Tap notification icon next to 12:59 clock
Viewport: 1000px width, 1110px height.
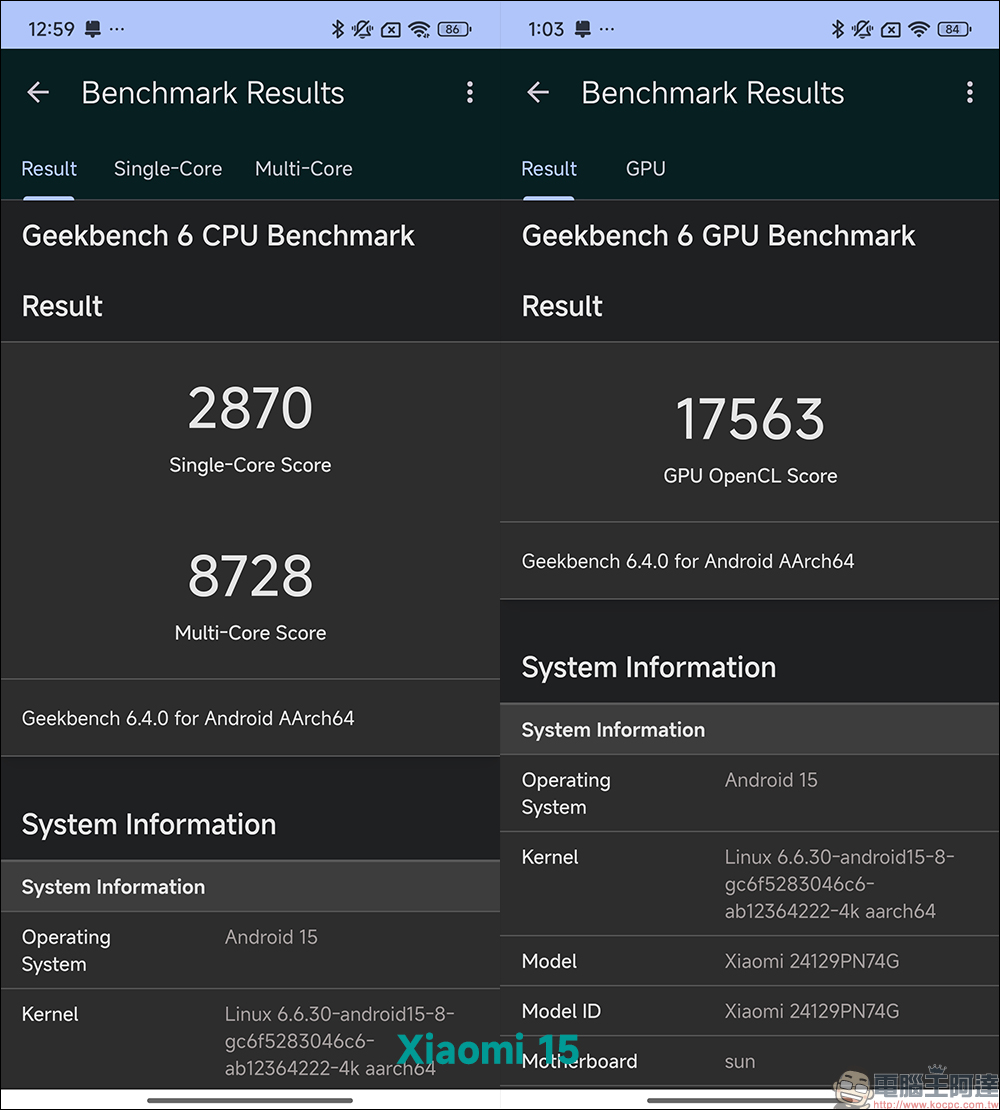[93, 29]
